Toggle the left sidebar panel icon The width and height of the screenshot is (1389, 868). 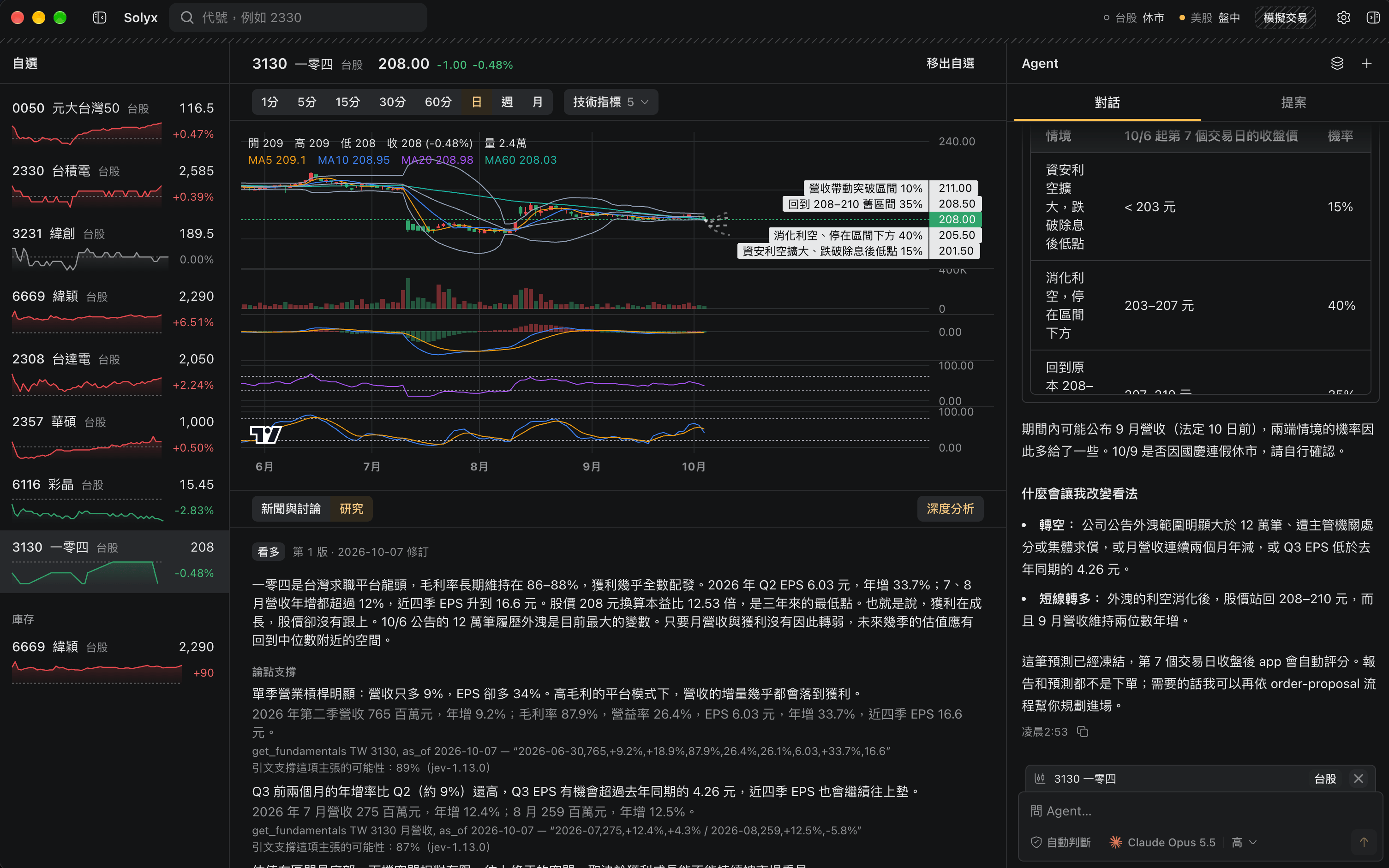click(99, 18)
